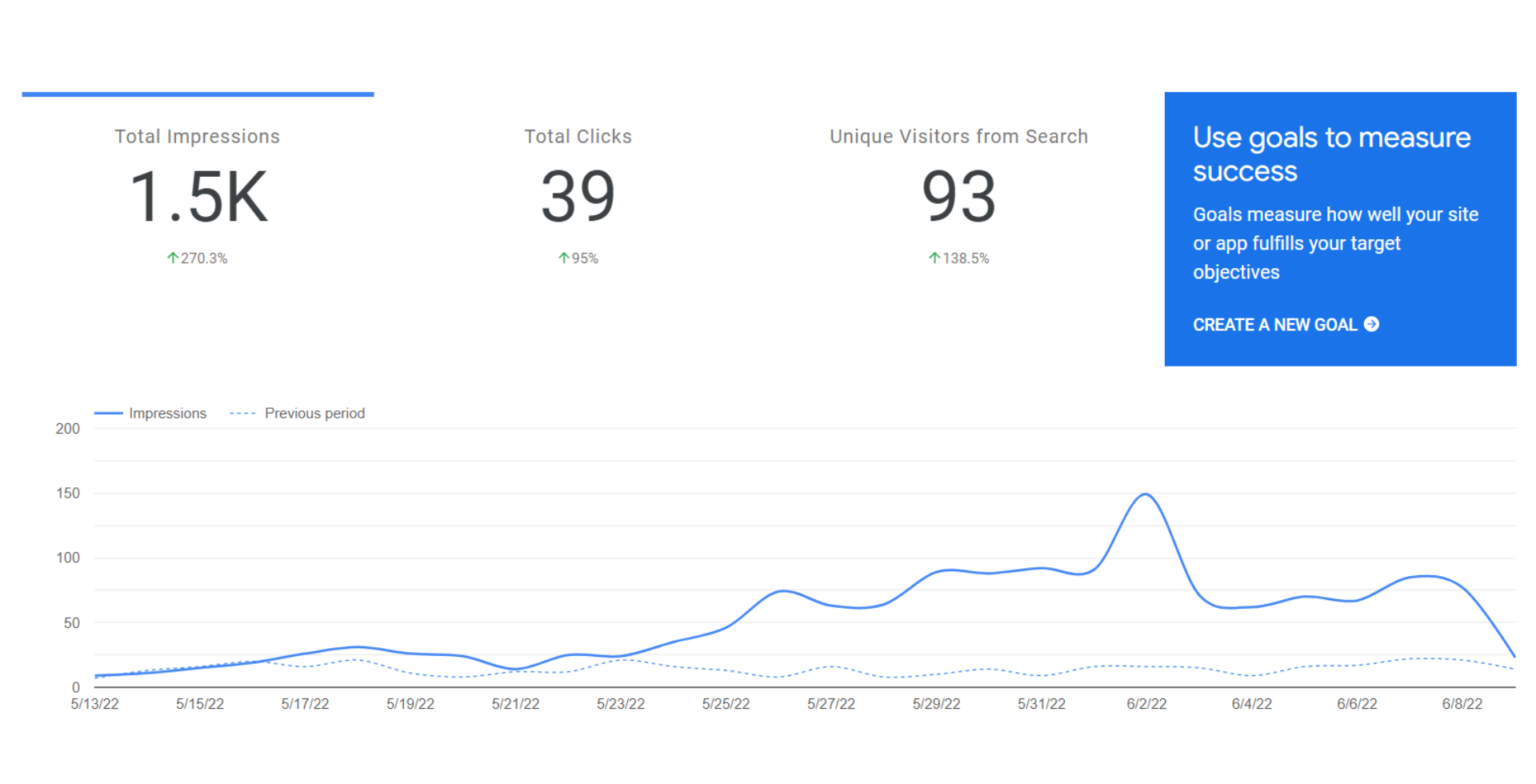Click the 5/25/22 date label on the axis
This screenshot has height=784, width=1536.
pyautogui.click(x=726, y=704)
